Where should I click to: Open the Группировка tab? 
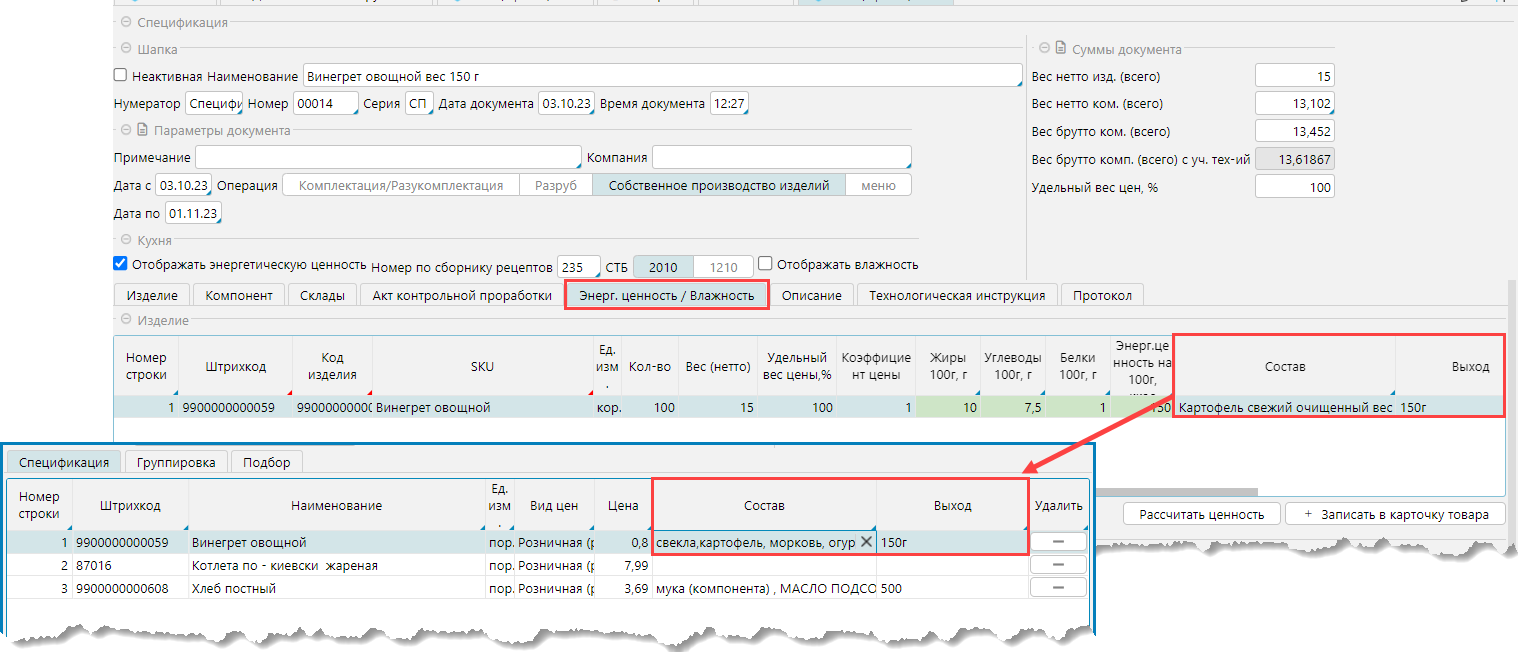pos(175,462)
